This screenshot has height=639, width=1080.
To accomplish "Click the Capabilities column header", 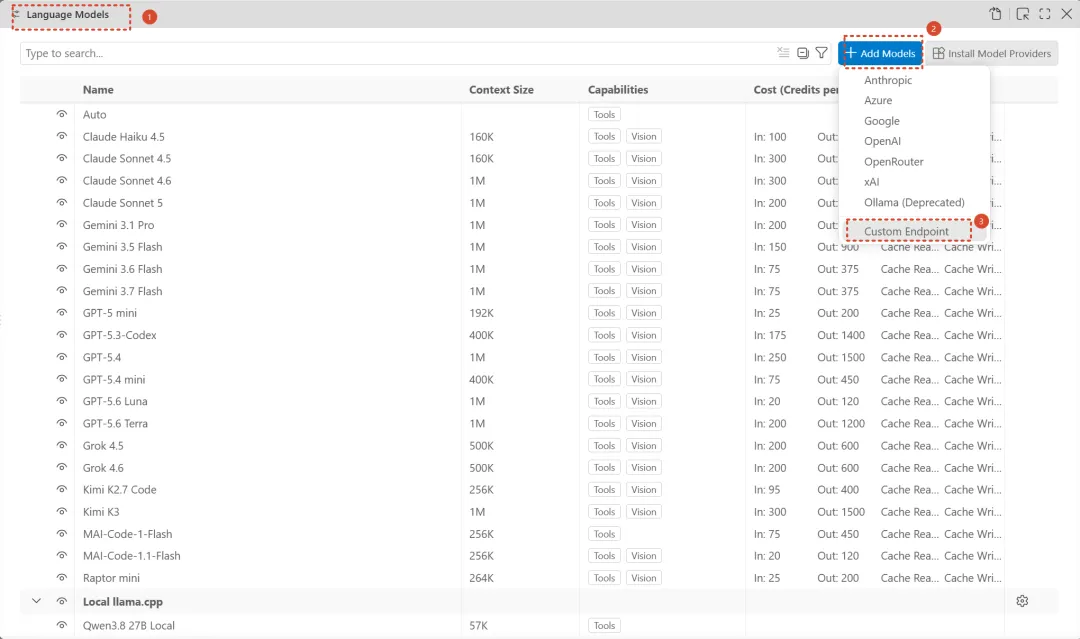I will [618, 90].
